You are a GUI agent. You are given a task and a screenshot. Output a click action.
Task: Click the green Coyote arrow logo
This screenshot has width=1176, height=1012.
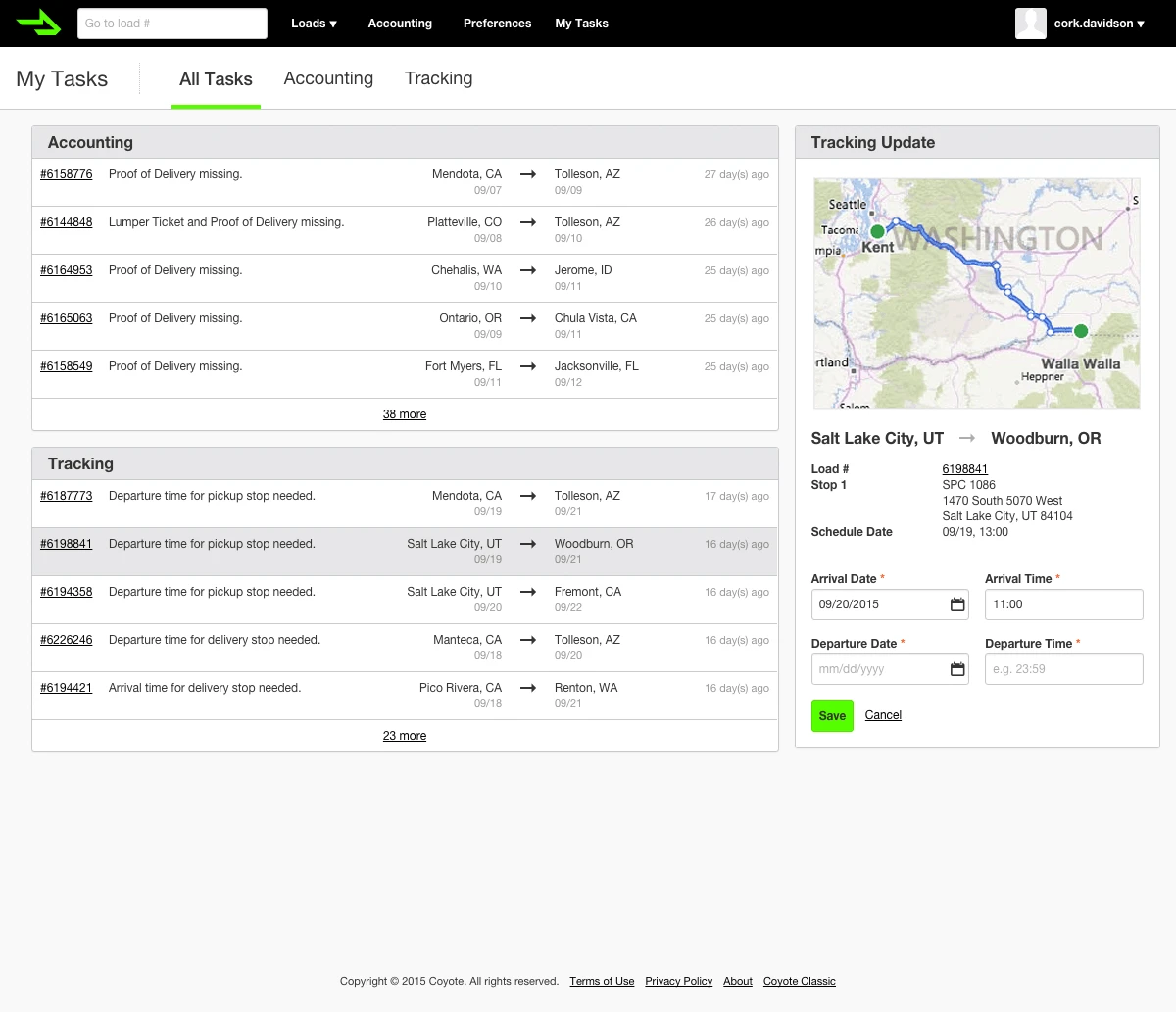click(39, 24)
